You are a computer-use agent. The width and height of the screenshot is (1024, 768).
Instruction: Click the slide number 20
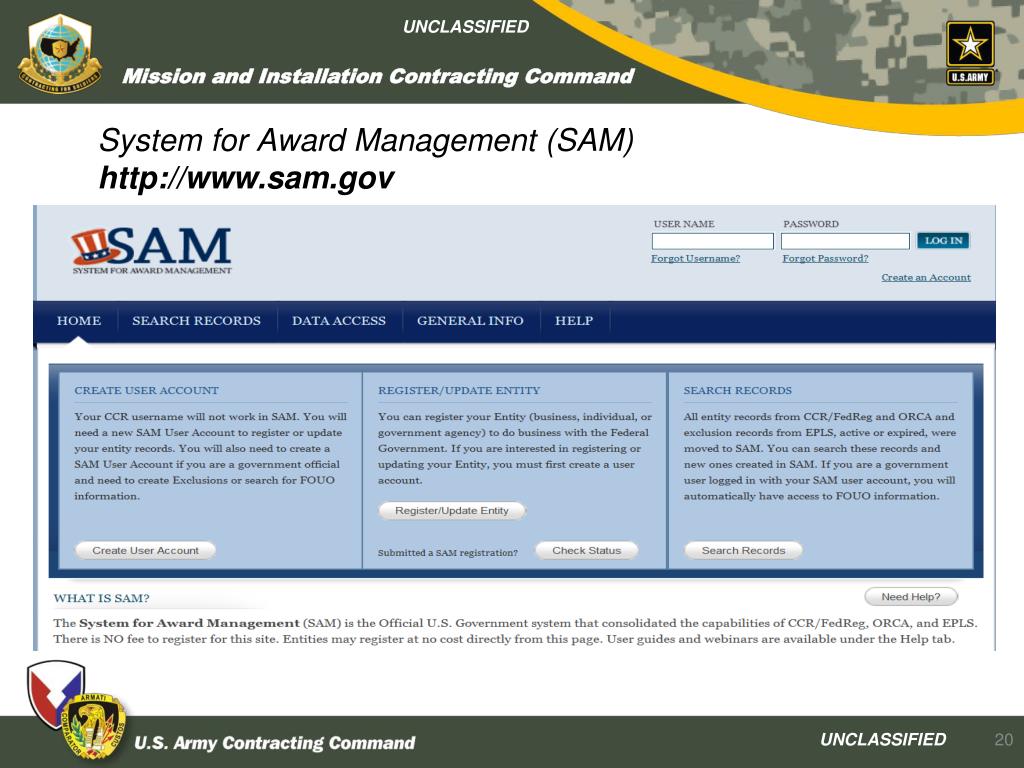tap(1004, 739)
